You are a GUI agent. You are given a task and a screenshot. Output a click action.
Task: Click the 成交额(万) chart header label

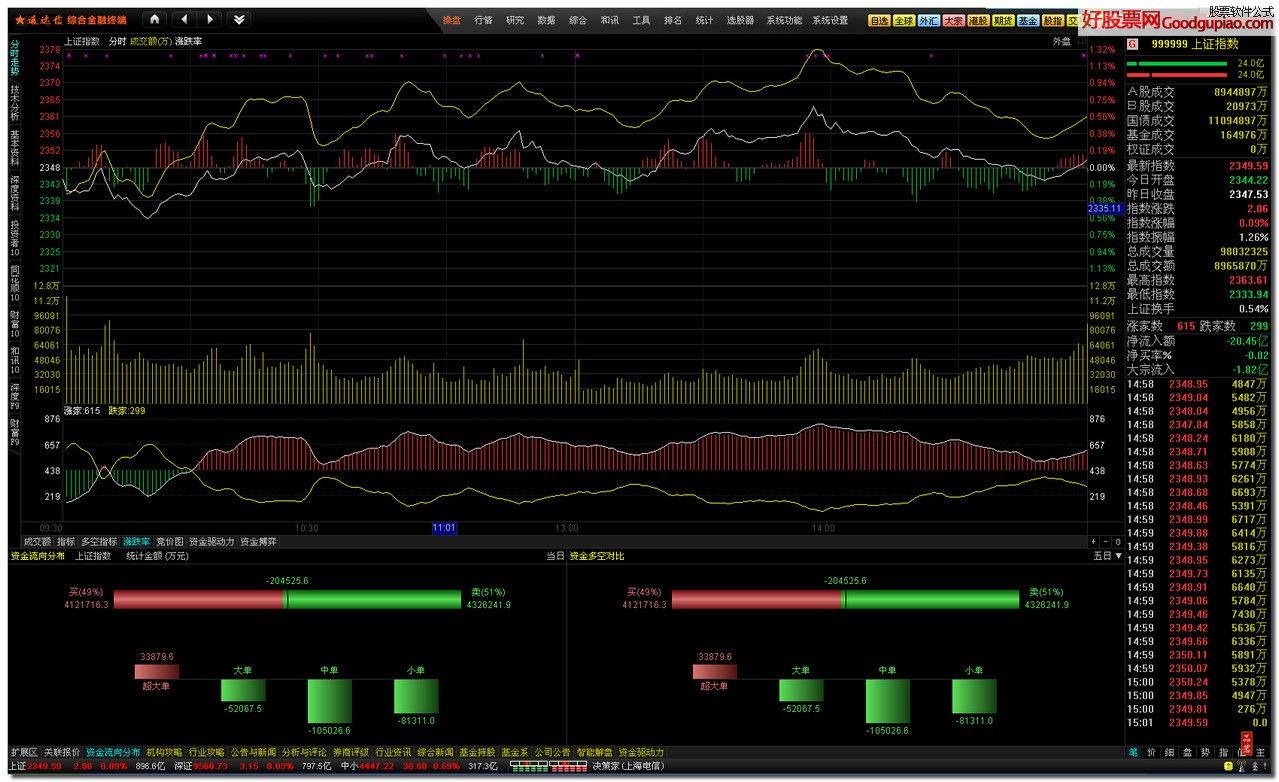pos(150,42)
